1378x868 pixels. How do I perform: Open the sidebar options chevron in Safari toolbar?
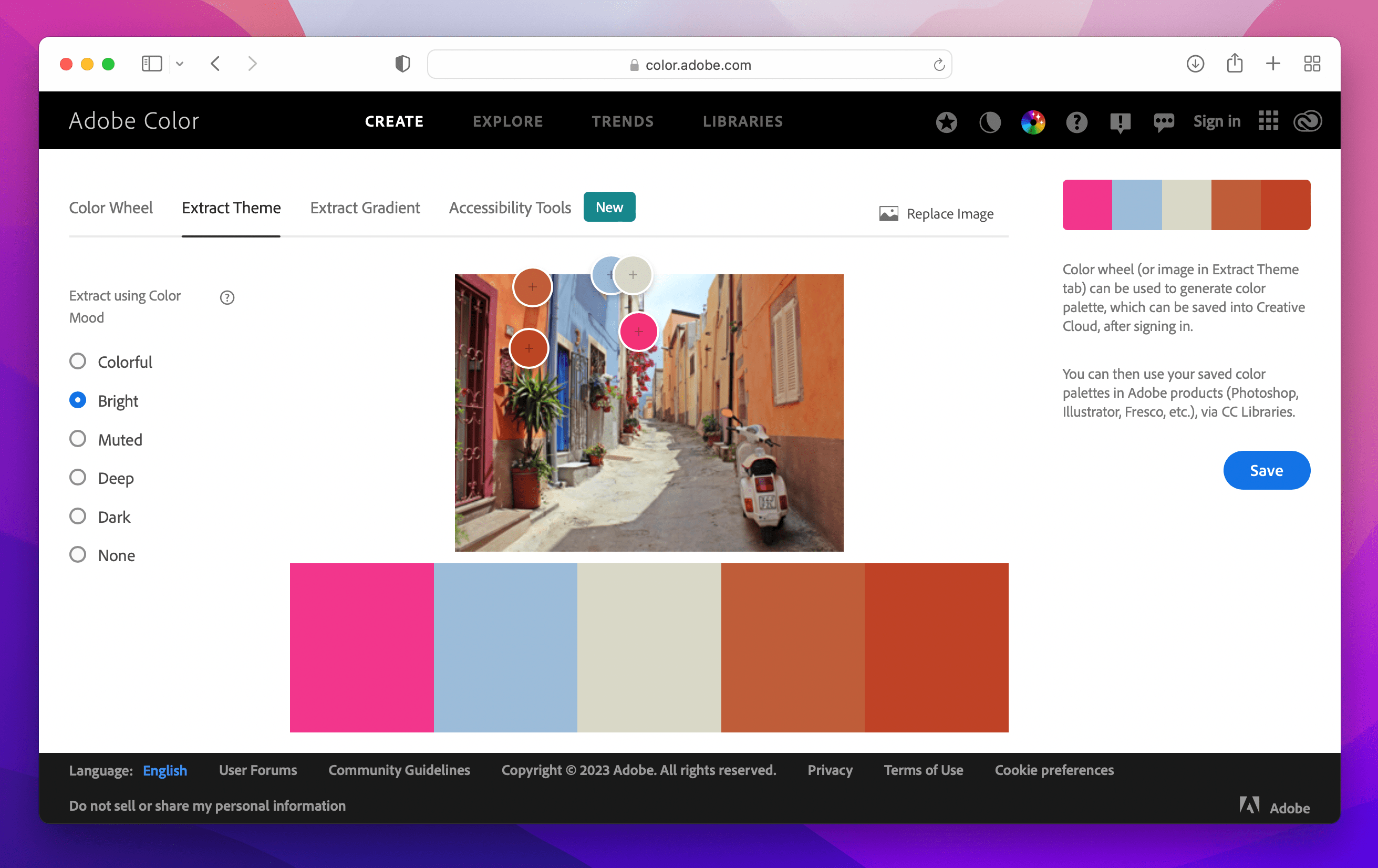(180, 64)
